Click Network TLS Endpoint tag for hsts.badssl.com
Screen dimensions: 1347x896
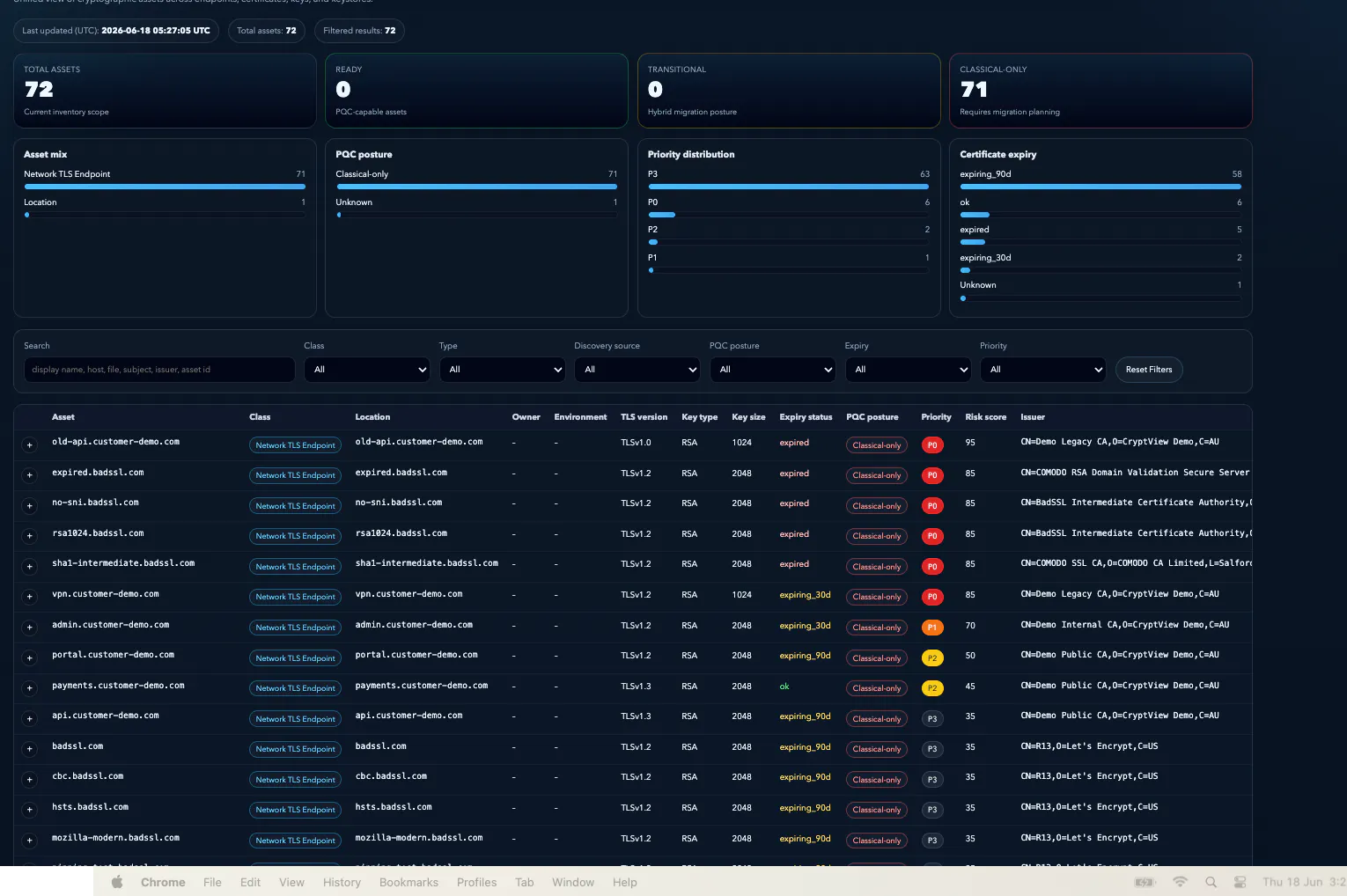[295, 810]
